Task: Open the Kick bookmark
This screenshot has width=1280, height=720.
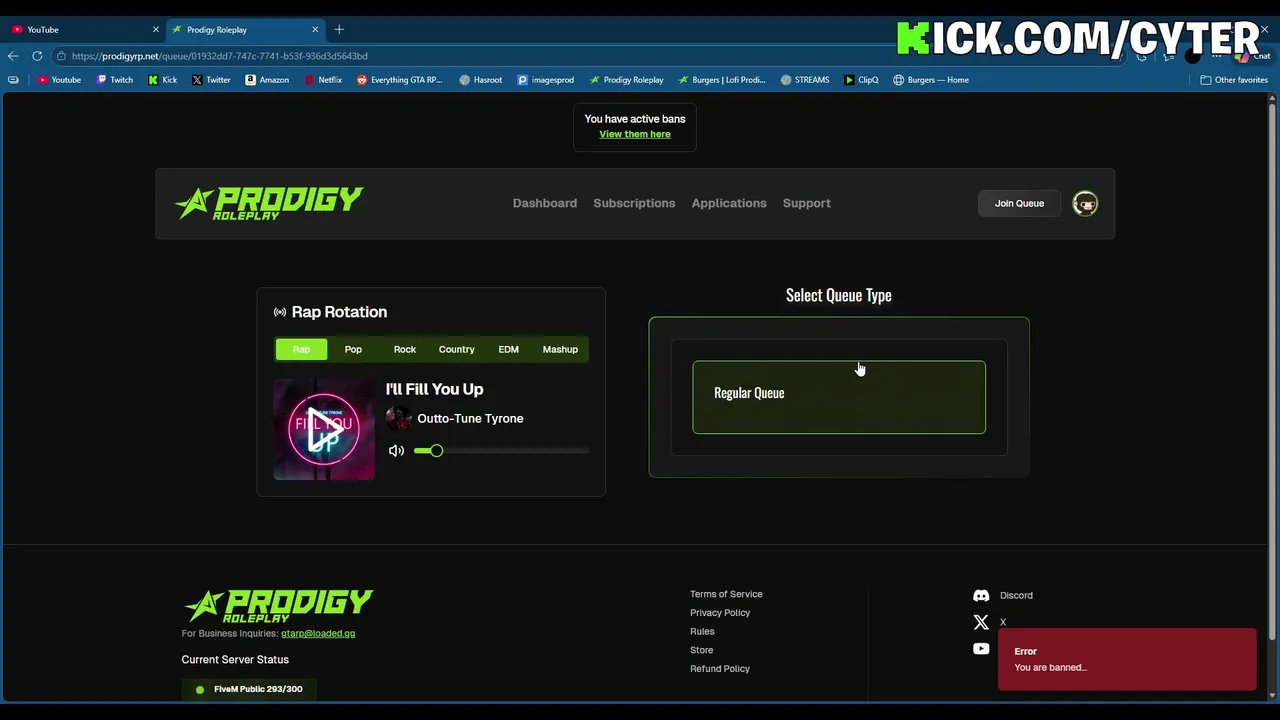Action: point(163,80)
